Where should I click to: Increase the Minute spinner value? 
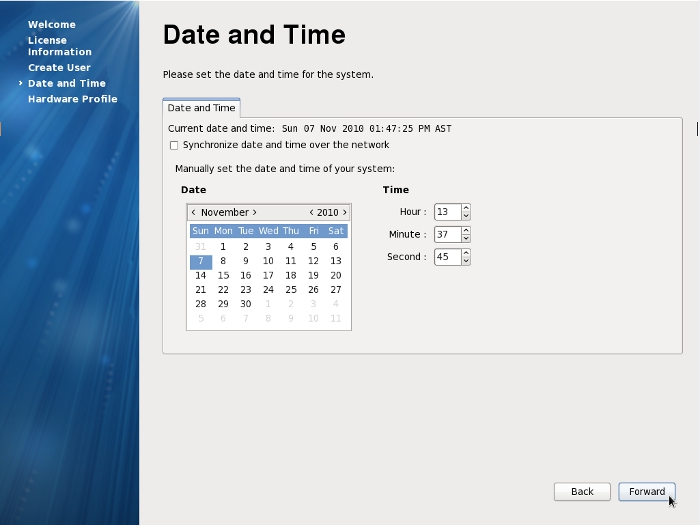tap(466, 231)
